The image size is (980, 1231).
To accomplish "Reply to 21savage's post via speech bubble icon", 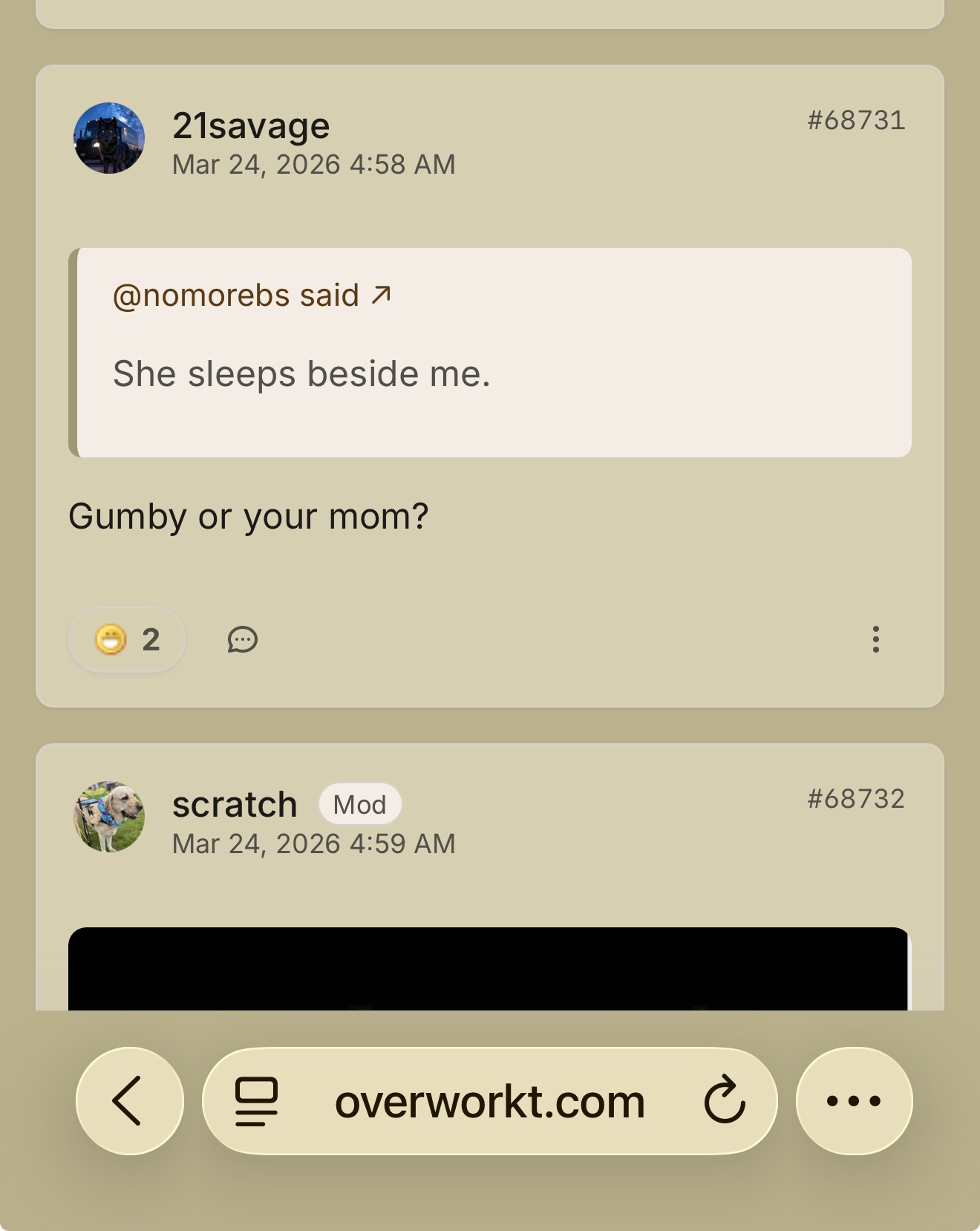I will 242,639.
